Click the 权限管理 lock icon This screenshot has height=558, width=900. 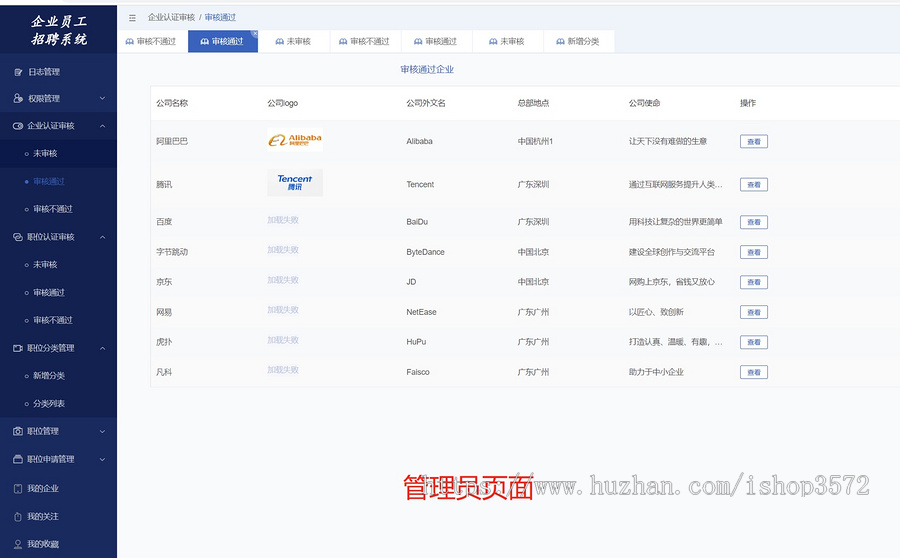click(18, 98)
